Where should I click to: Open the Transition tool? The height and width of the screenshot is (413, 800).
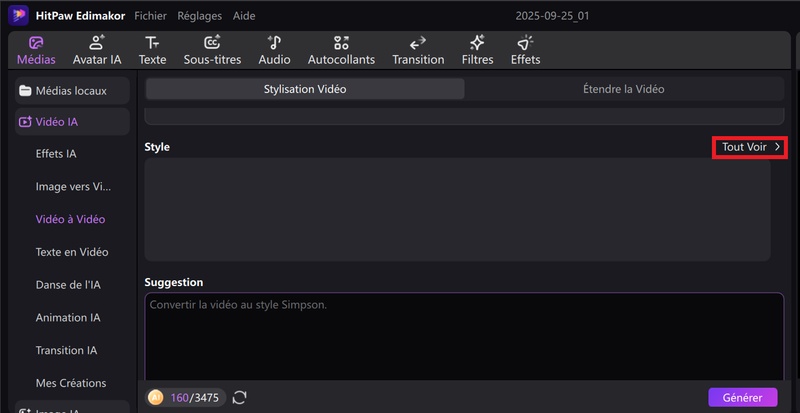(418, 50)
